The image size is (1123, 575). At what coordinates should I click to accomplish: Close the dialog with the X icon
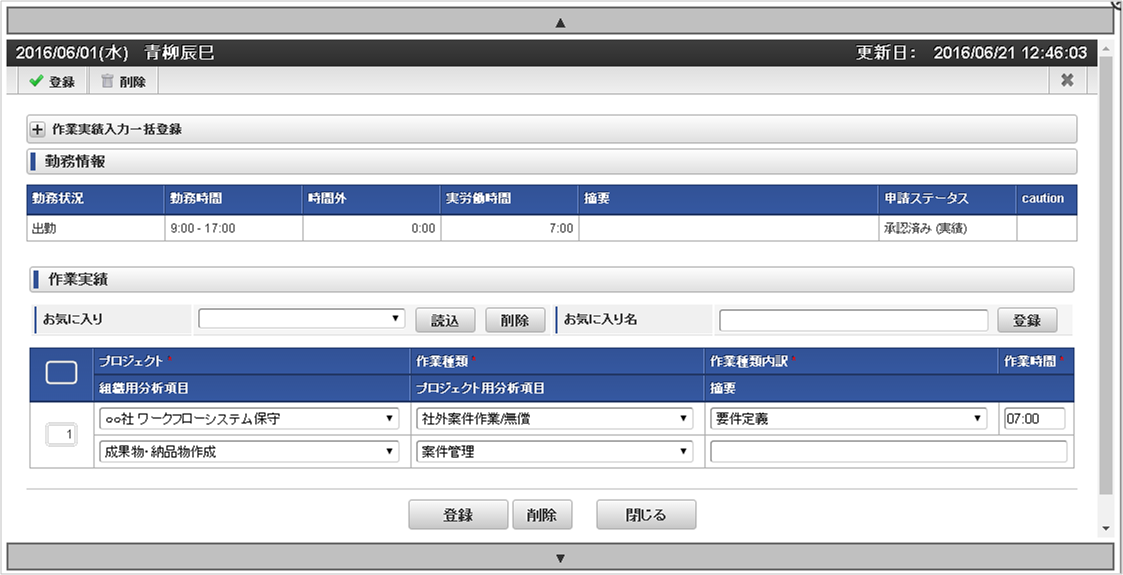click(1066, 80)
